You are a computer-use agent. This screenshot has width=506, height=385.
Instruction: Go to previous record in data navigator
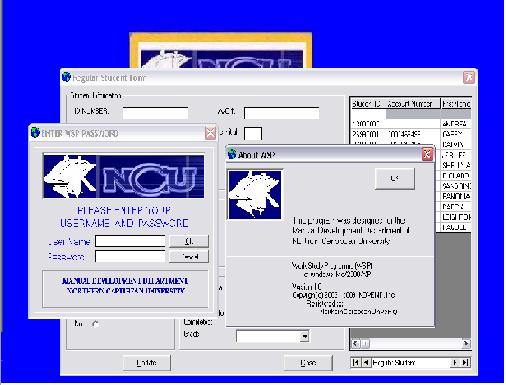click(x=366, y=362)
